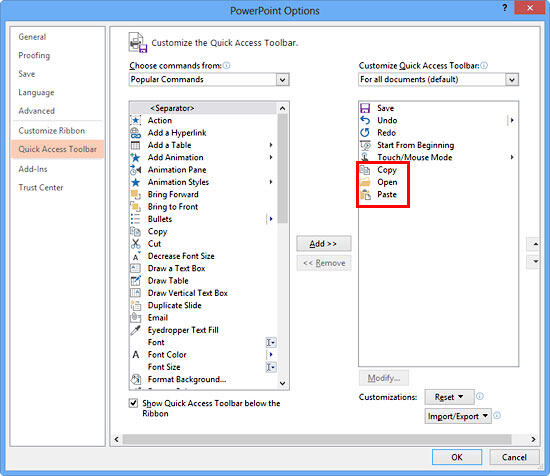Click the Open folder icon in toolbar list
This screenshot has height=476, width=550.
click(365, 182)
